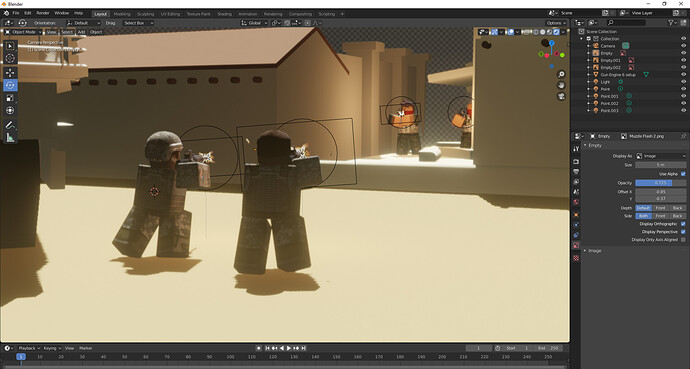Viewport: 690px width, 369px height.
Task: Activate the Transform tool
Action: [x=10, y=110]
